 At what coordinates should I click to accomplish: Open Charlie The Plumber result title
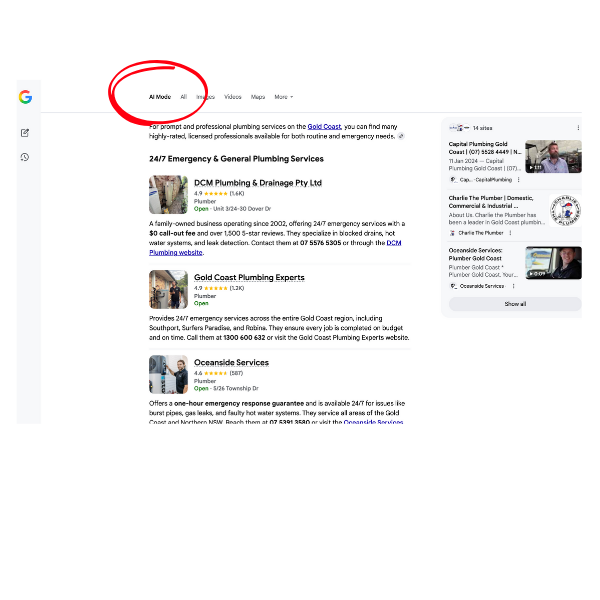pyautogui.click(x=491, y=202)
